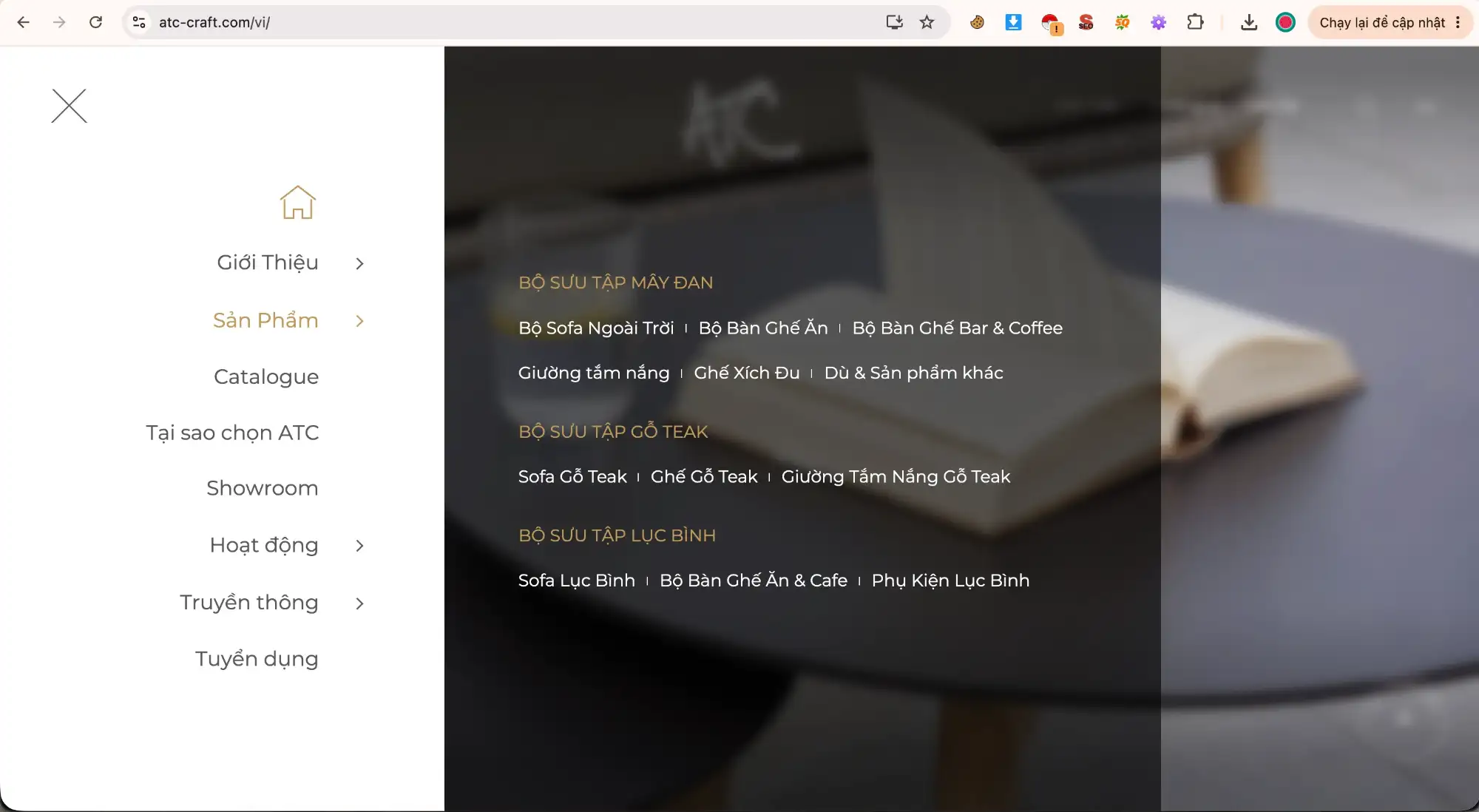Open the orange-green extension icon
This screenshot has height=812, width=1479.
[1123, 22]
